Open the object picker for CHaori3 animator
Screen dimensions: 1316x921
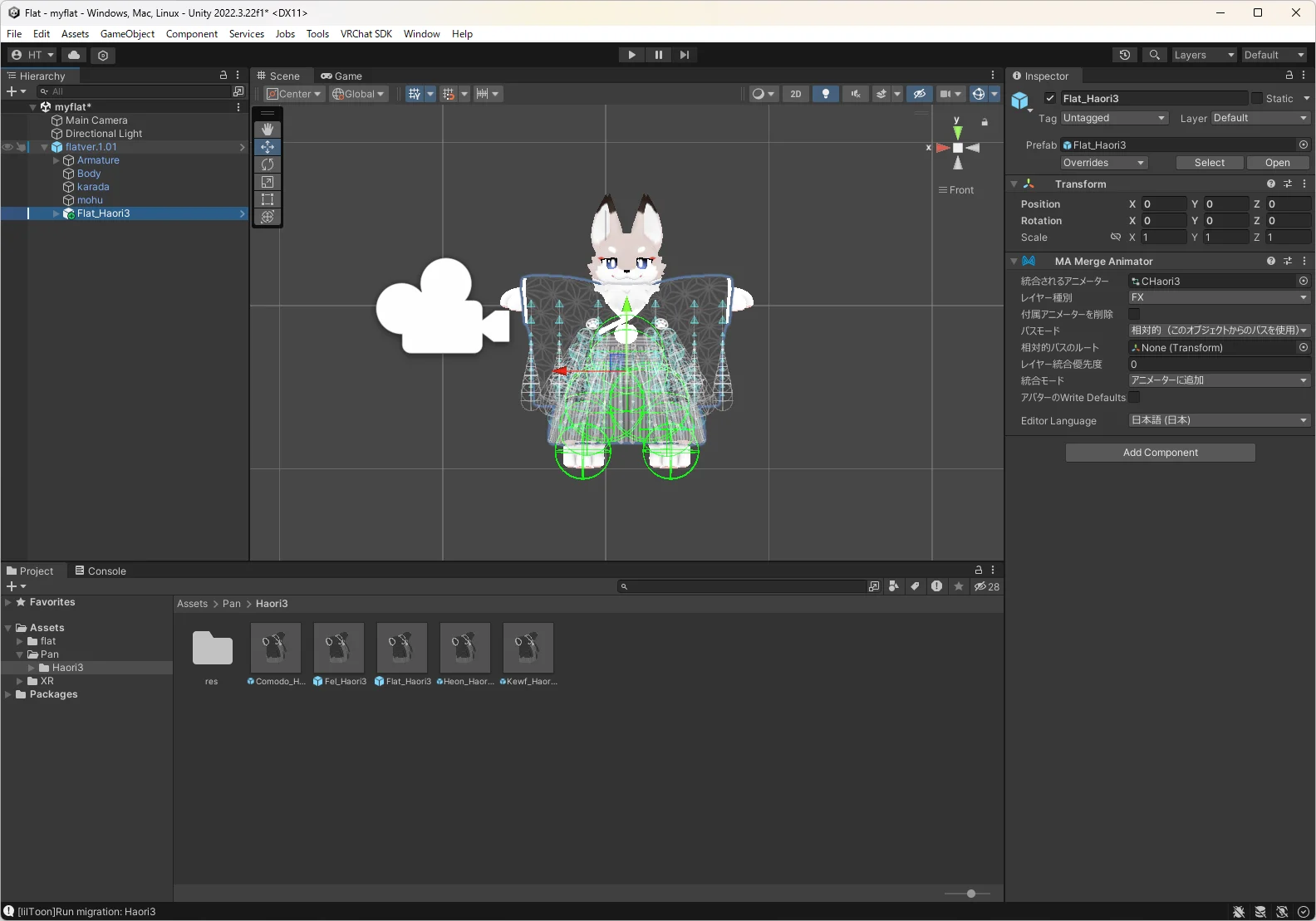click(x=1304, y=281)
